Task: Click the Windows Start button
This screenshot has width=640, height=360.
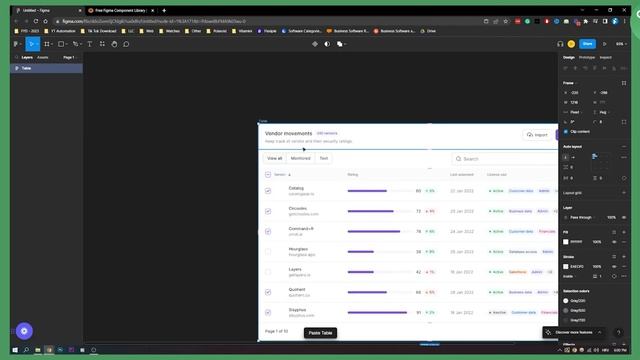Action: click(x=15, y=350)
